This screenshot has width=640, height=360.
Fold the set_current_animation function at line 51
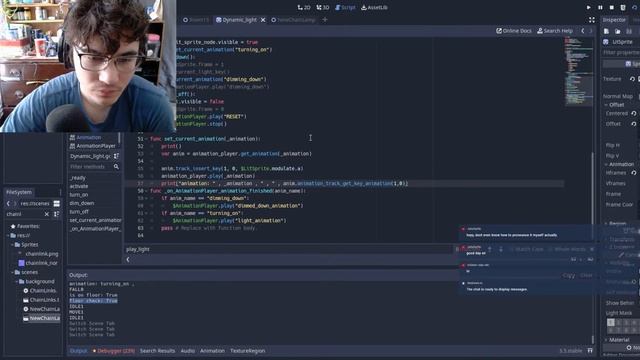tap(146, 139)
